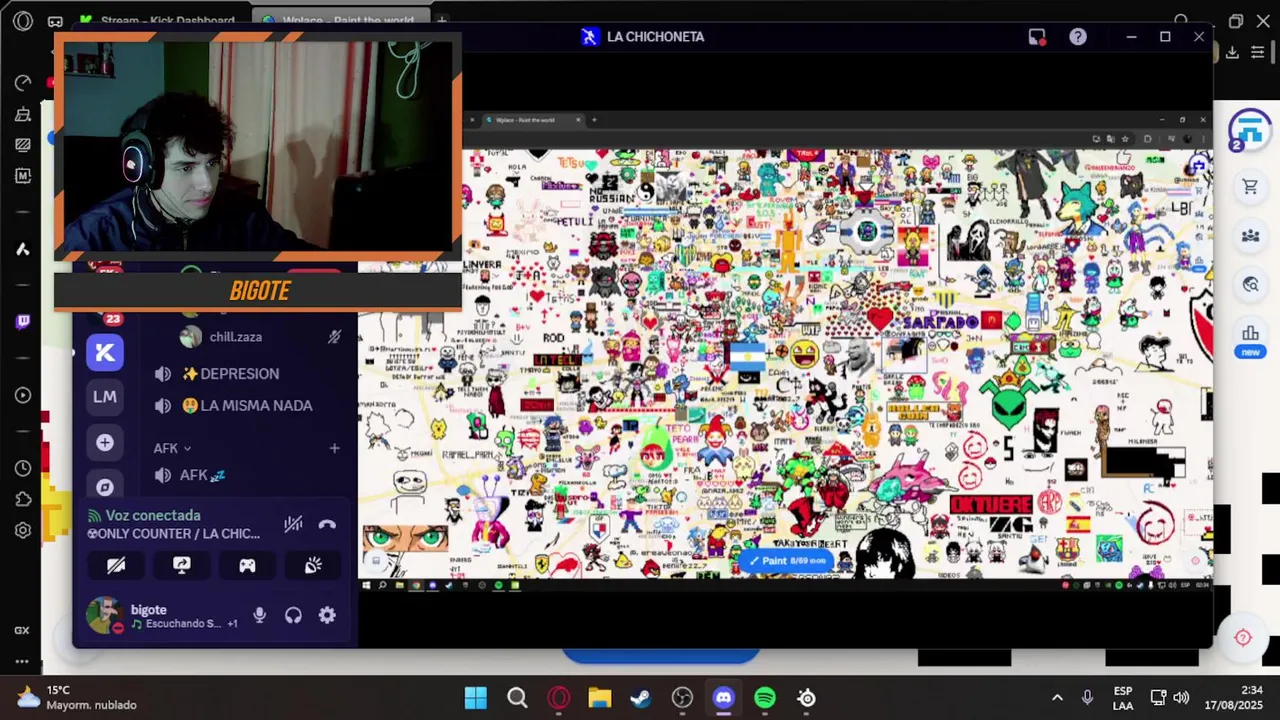Open the Opera sidebar player icon
This screenshot has height=720, width=1280.
pos(23,395)
